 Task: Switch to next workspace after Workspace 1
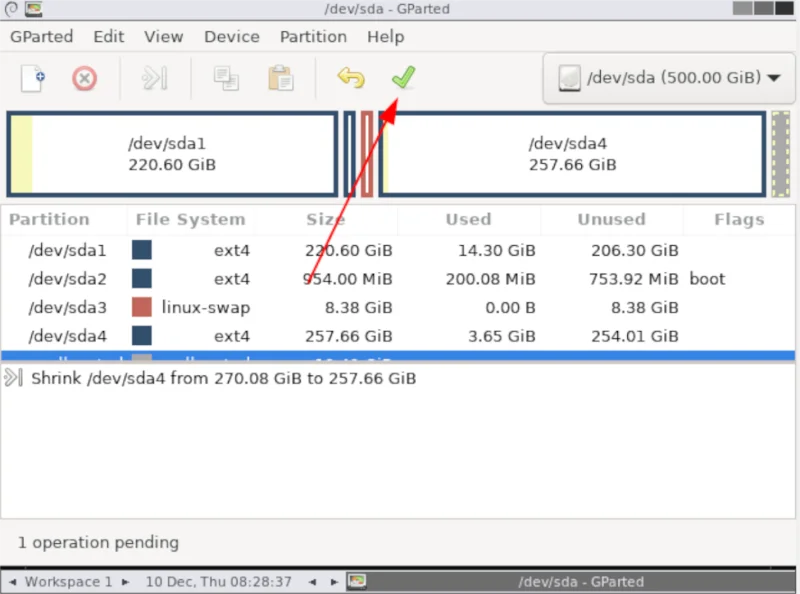click(x=126, y=582)
